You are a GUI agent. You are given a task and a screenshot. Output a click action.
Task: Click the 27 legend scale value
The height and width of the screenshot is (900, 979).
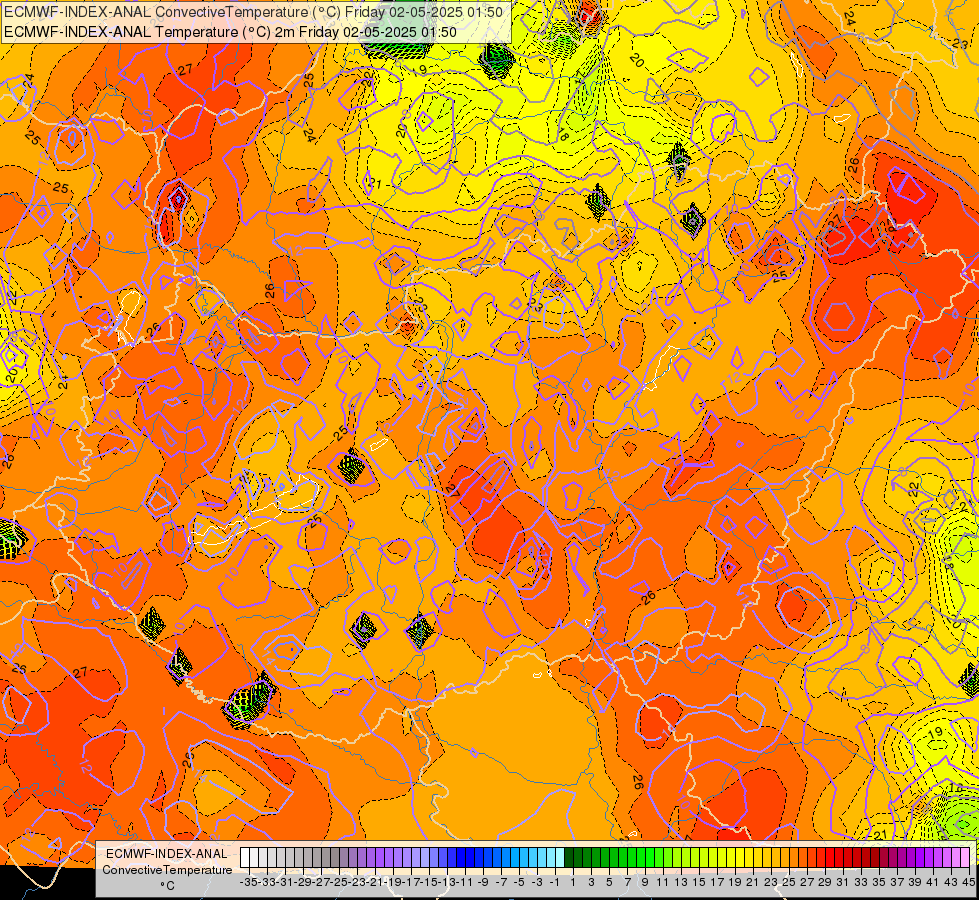pyautogui.click(x=808, y=882)
